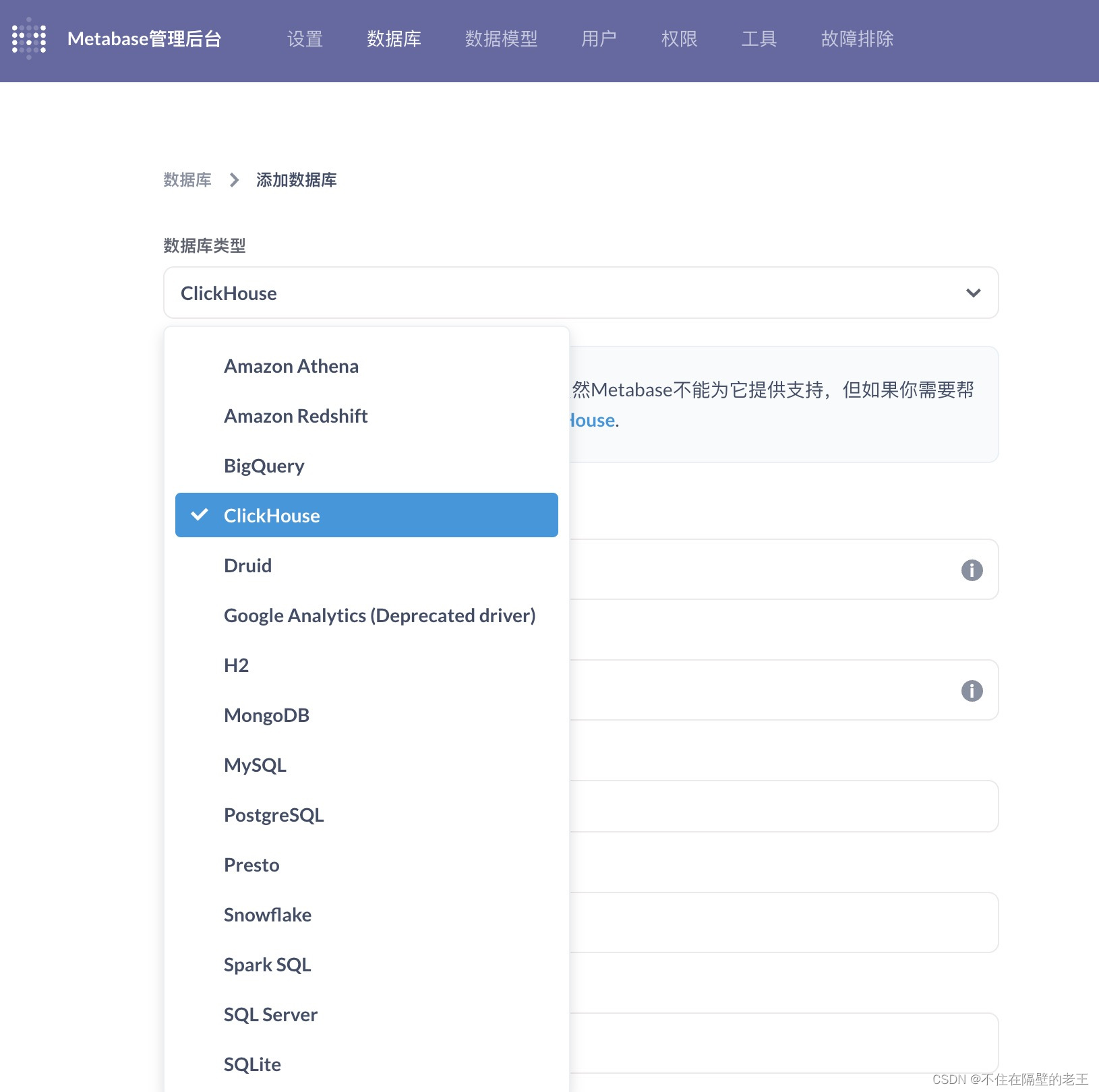Screen dimensions: 1099x1092
Task: Choose H2 as database type
Action: [367, 665]
